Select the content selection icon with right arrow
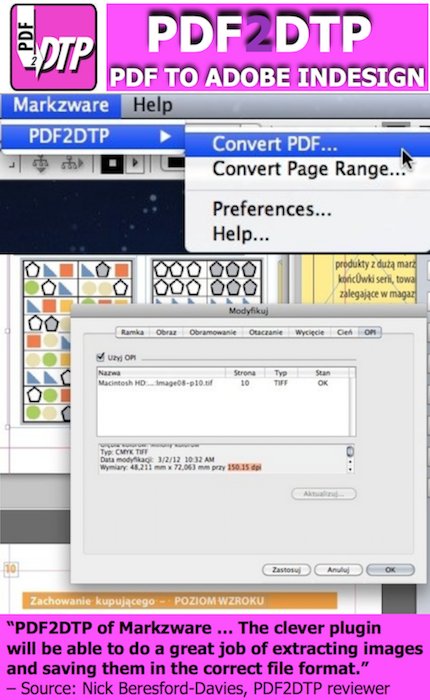The height and width of the screenshot is (700, 430). click(x=71, y=164)
